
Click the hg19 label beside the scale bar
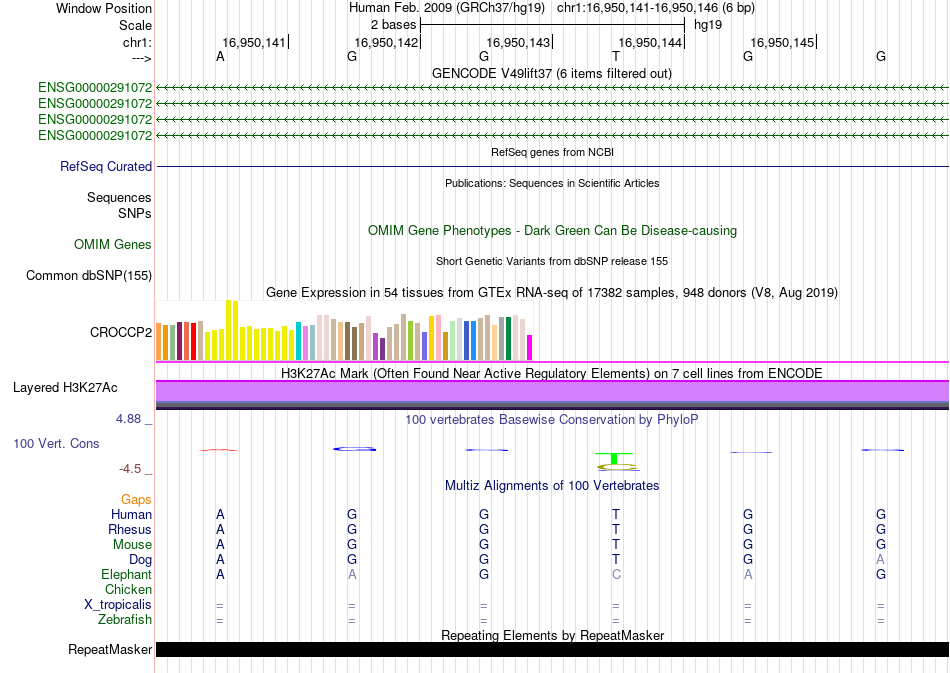tap(708, 25)
